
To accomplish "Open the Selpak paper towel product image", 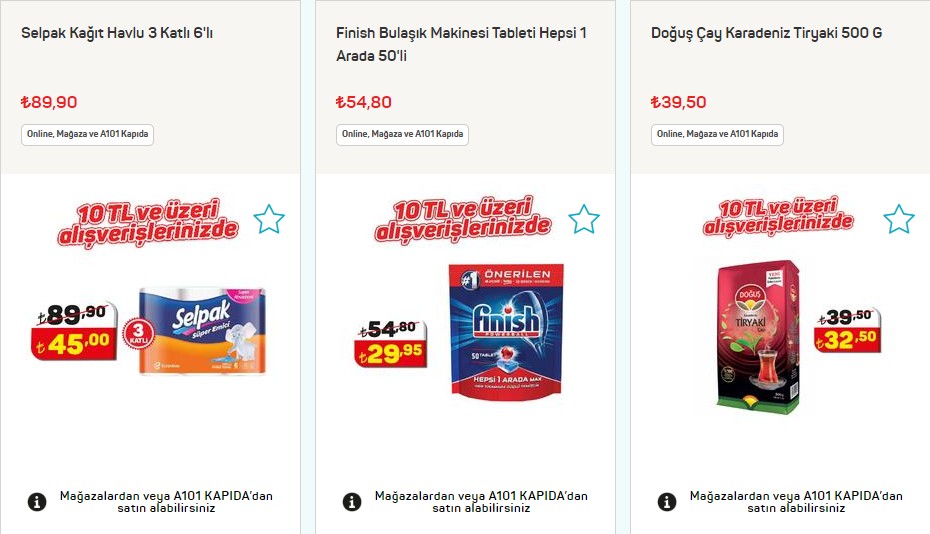I will pyautogui.click(x=202, y=332).
